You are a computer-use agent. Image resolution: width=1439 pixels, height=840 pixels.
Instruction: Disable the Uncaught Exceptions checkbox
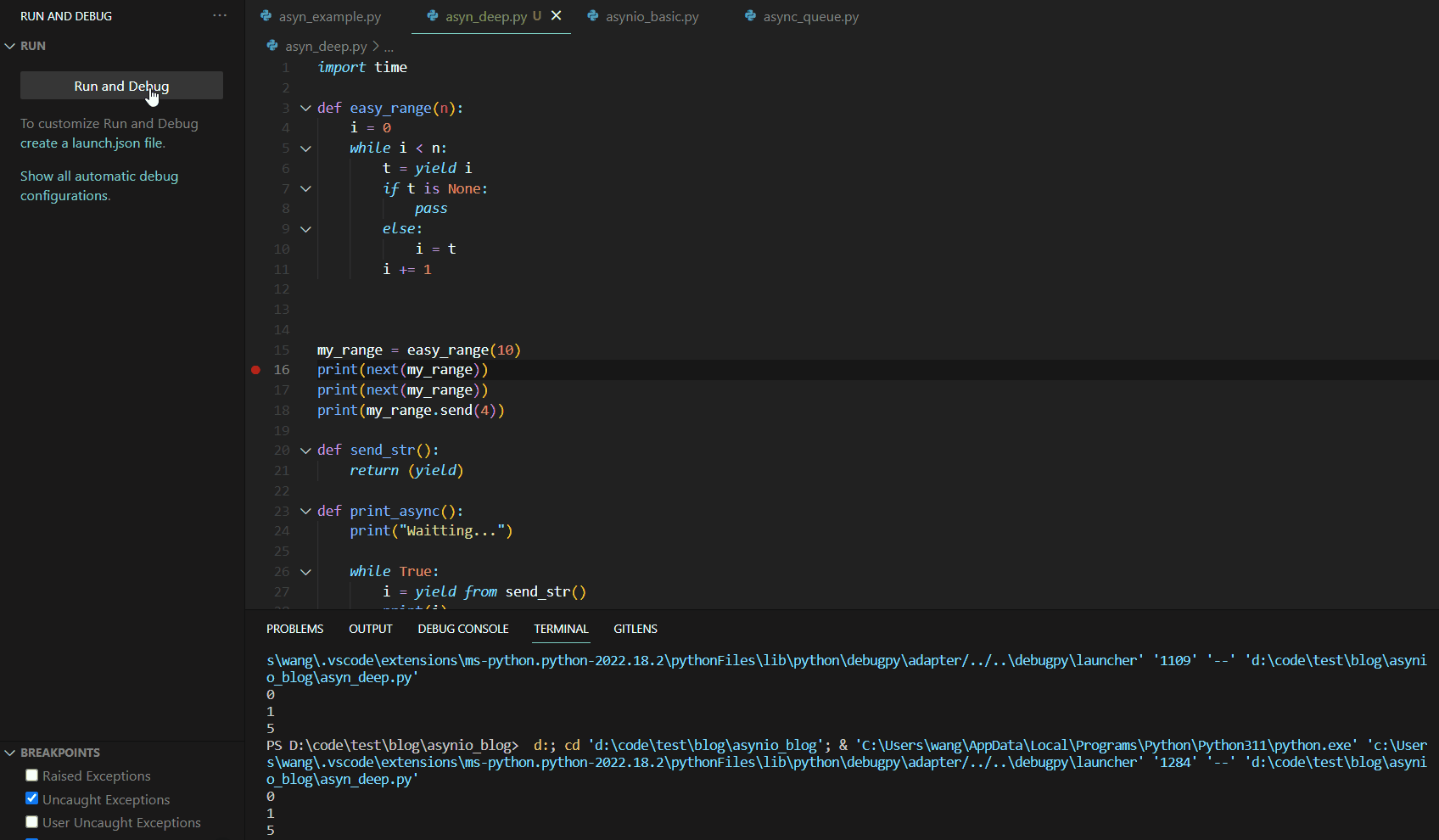pyautogui.click(x=31, y=798)
